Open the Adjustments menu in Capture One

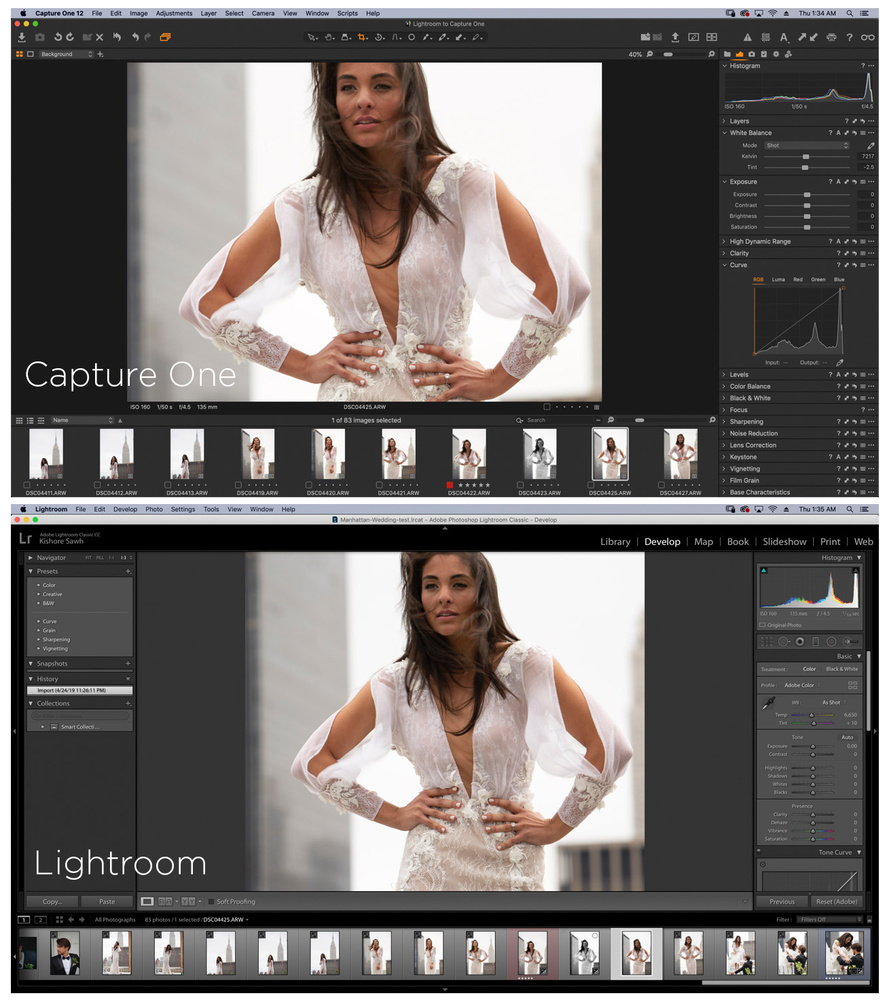pos(174,13)
